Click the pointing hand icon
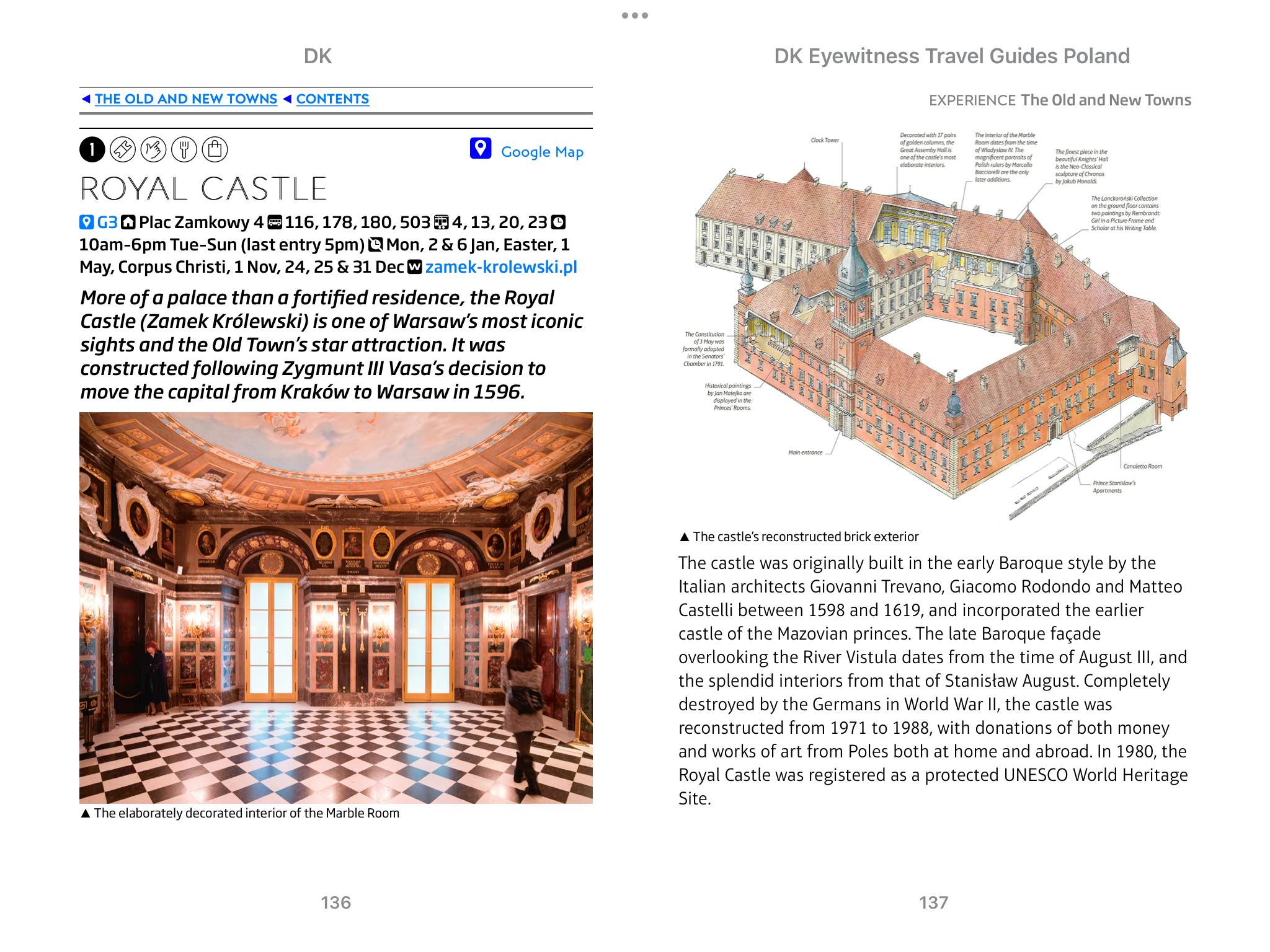The image size is (1270, 952). click(153, 149)
